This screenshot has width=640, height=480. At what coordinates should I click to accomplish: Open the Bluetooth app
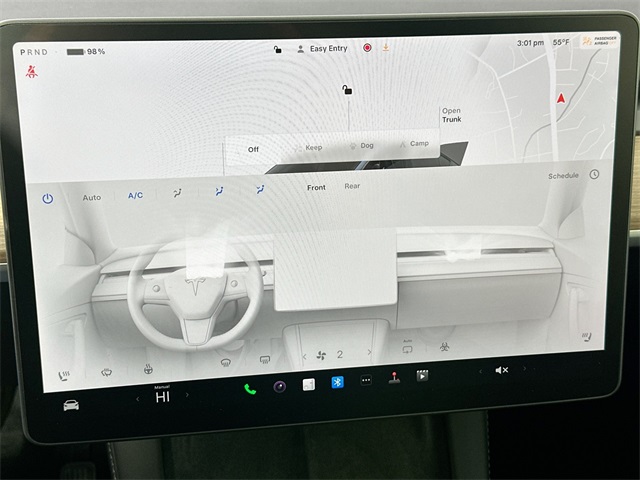tap(337, 382)
